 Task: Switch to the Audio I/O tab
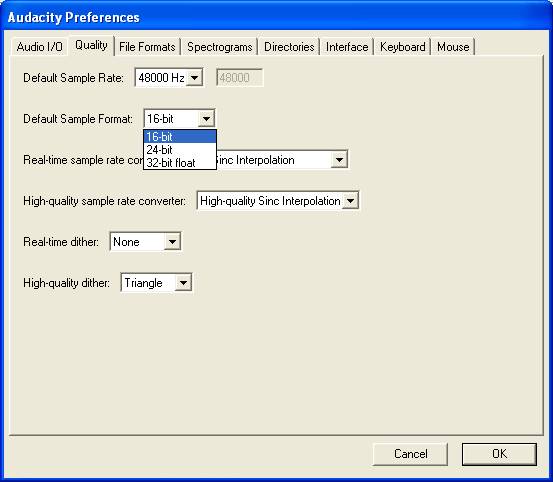point(39,47)
